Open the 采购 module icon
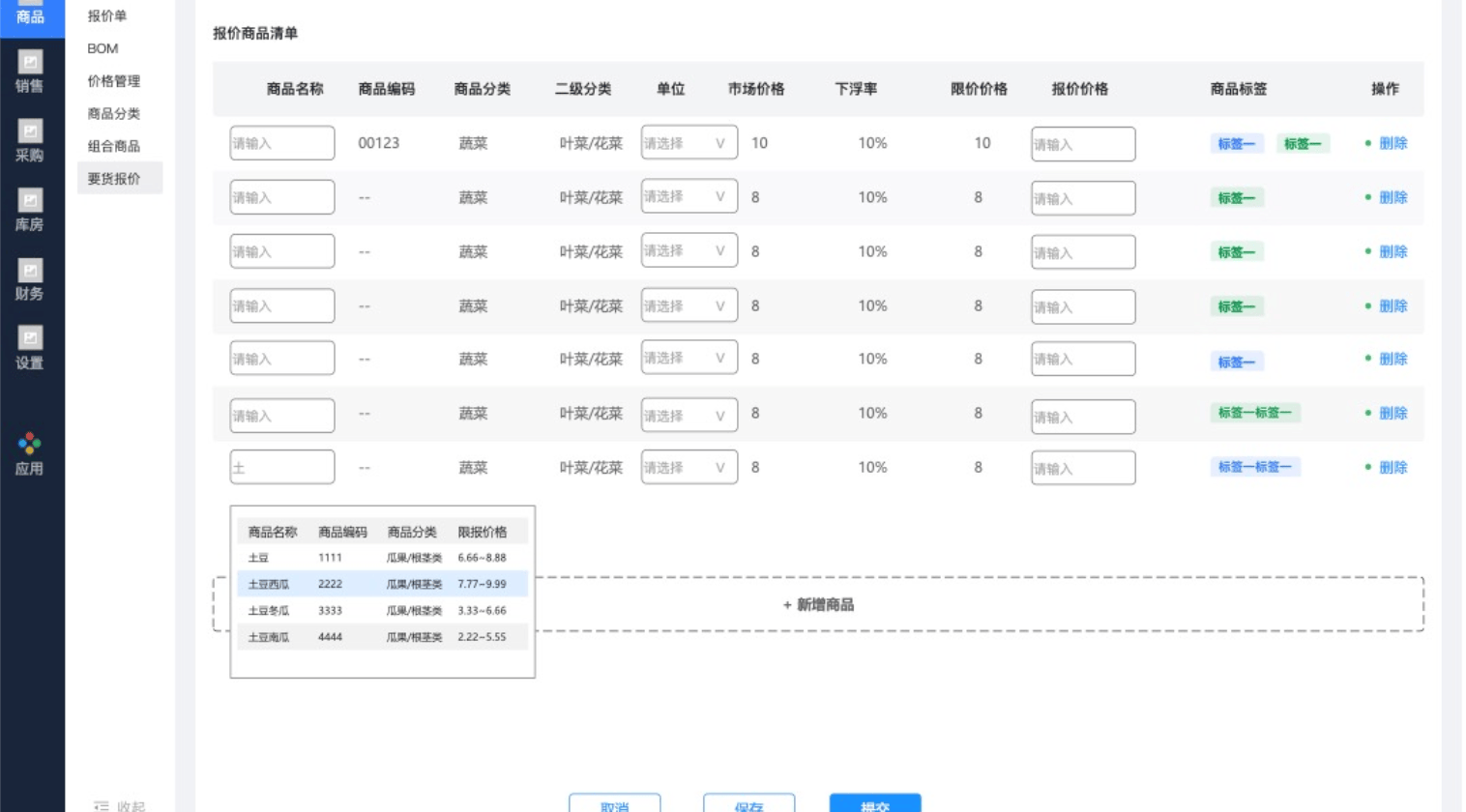 pyautogui.click(x=30, y=131)
